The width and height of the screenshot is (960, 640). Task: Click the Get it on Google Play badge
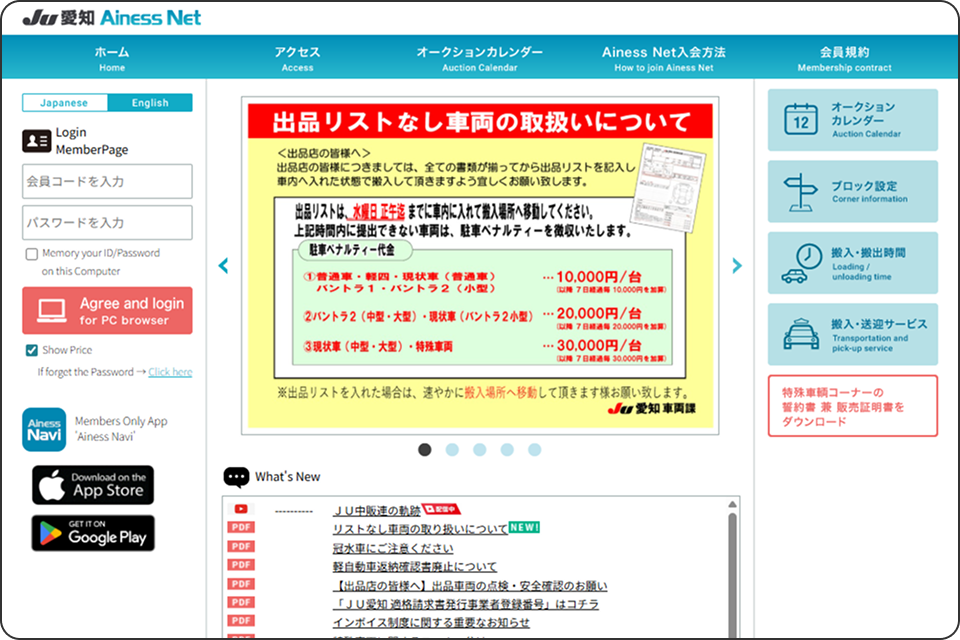93,533
